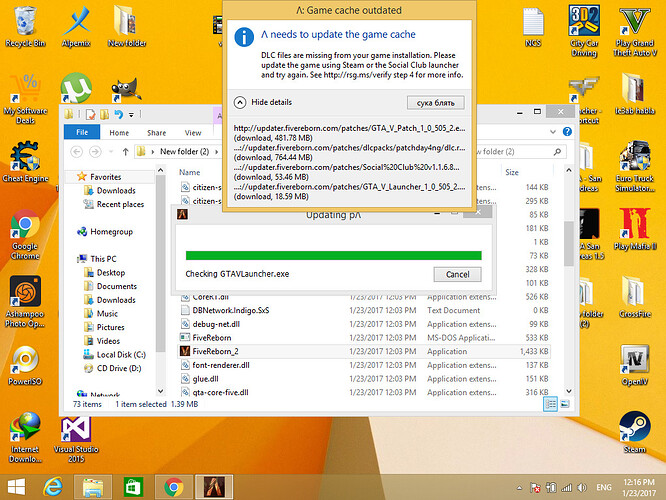Launch Euro Truck Simulator shortcut
This screenshot has width=666, height=500.
(635, 166)
